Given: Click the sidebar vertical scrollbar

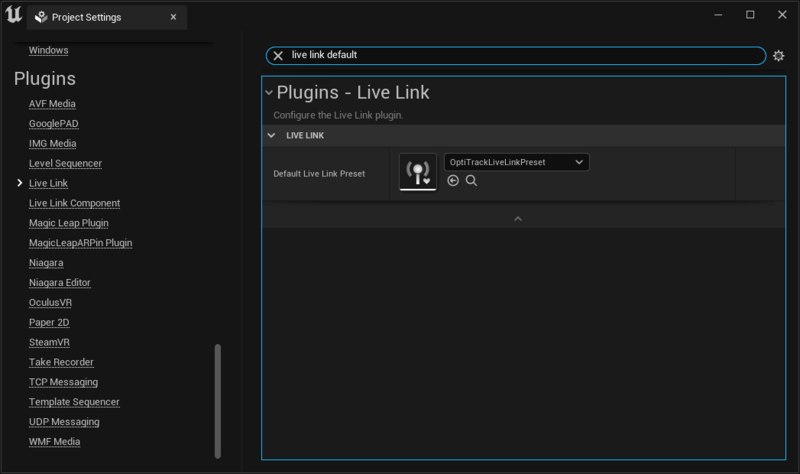Looking at the screenshot, I should pyautogui.click(x=218, y=400).
